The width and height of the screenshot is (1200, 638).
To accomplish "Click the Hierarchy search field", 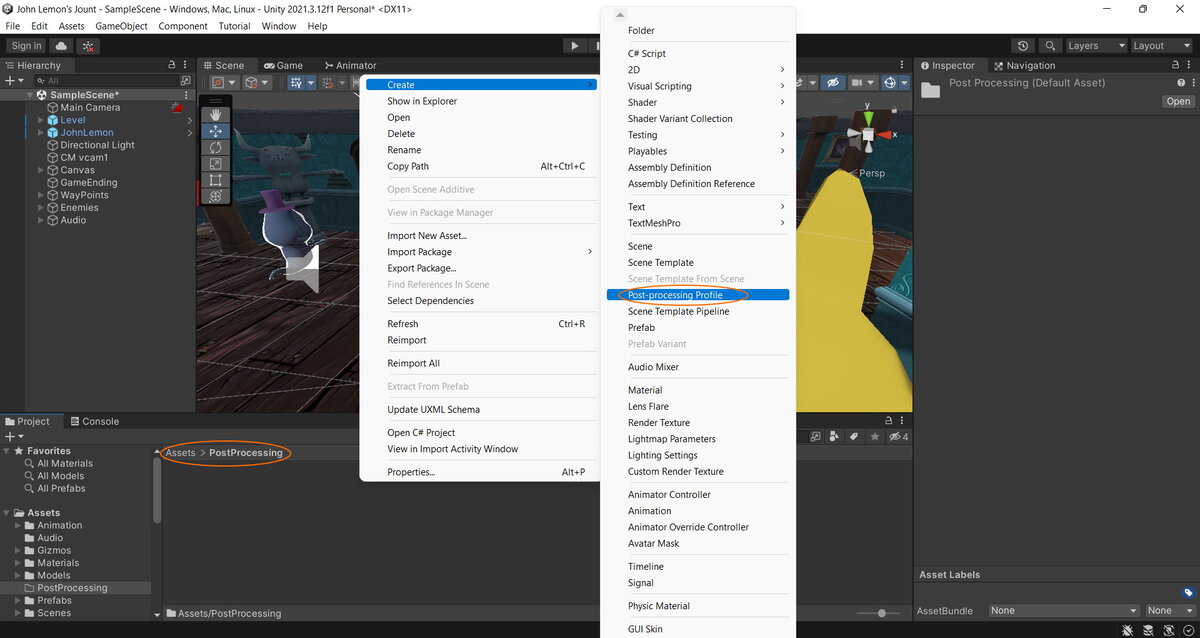I will (x=105, y=80).
